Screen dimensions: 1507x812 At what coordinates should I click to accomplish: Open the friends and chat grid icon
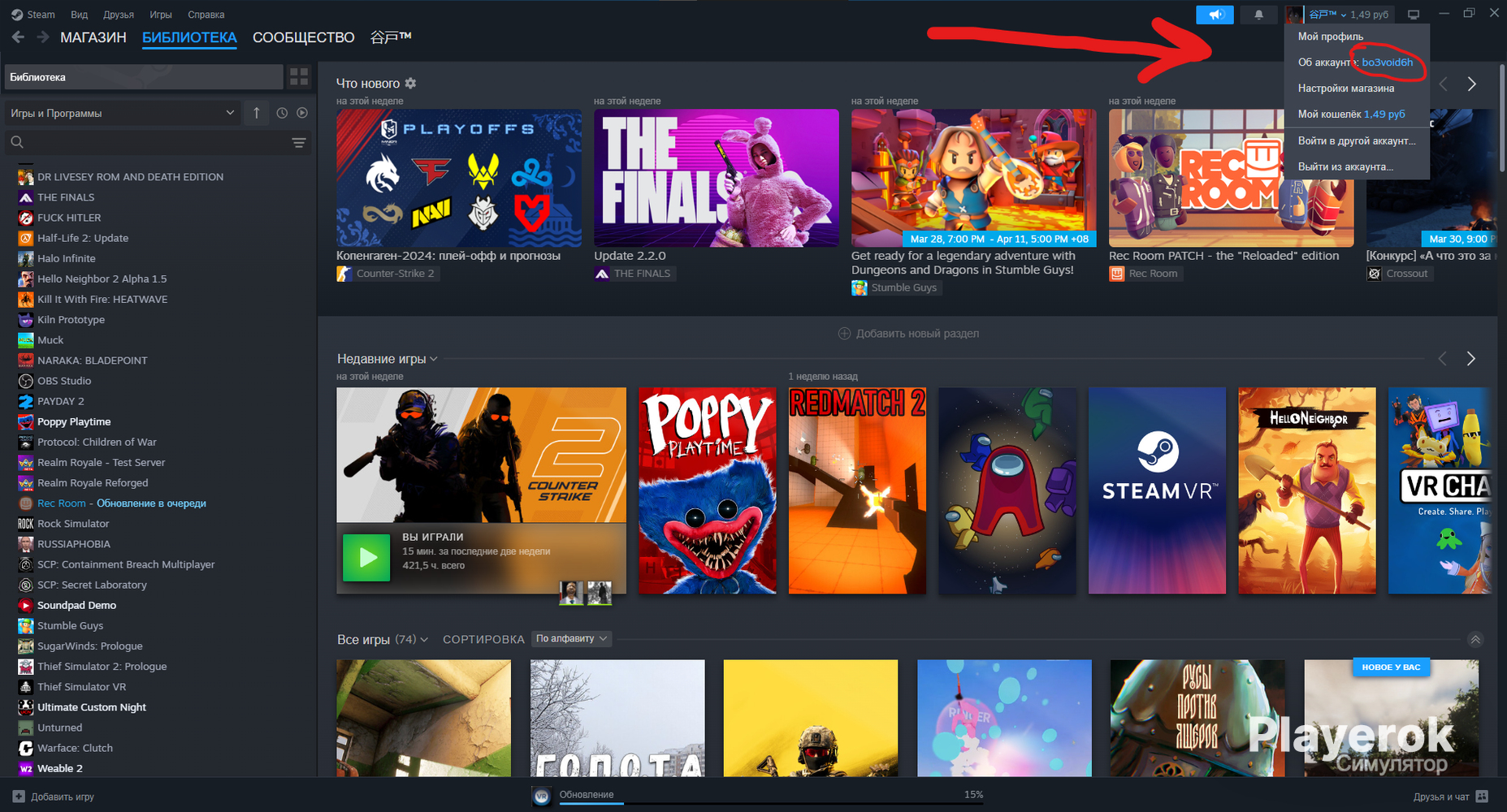[1482, 797]
